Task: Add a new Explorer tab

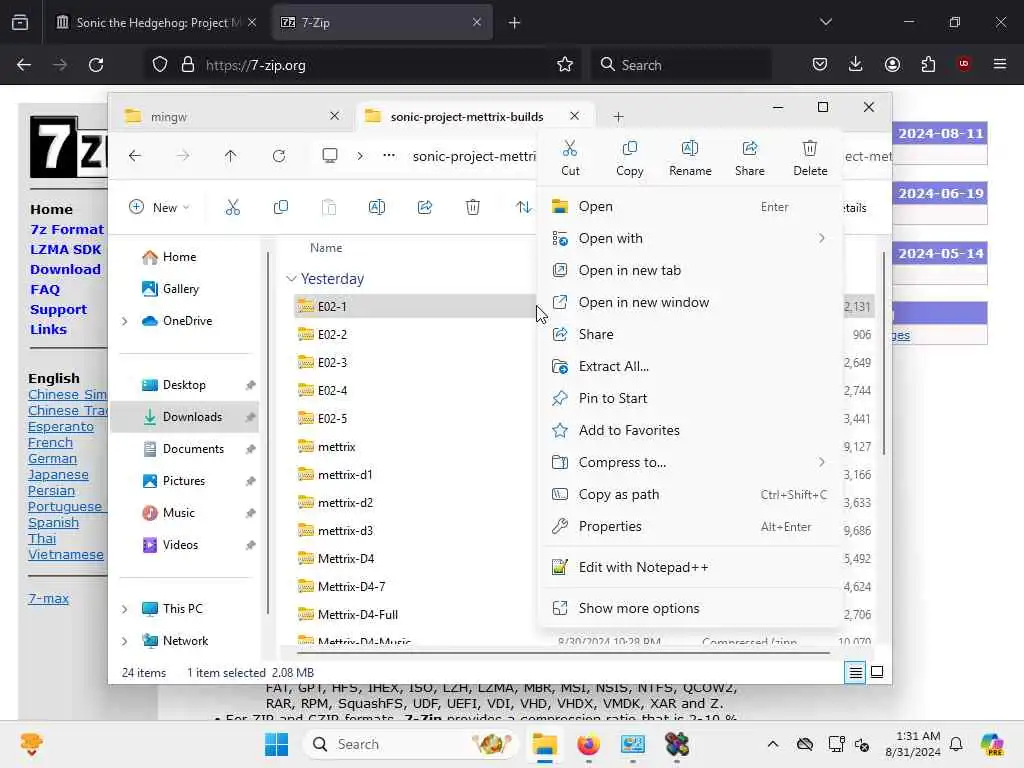Action: tap(618, 117)
